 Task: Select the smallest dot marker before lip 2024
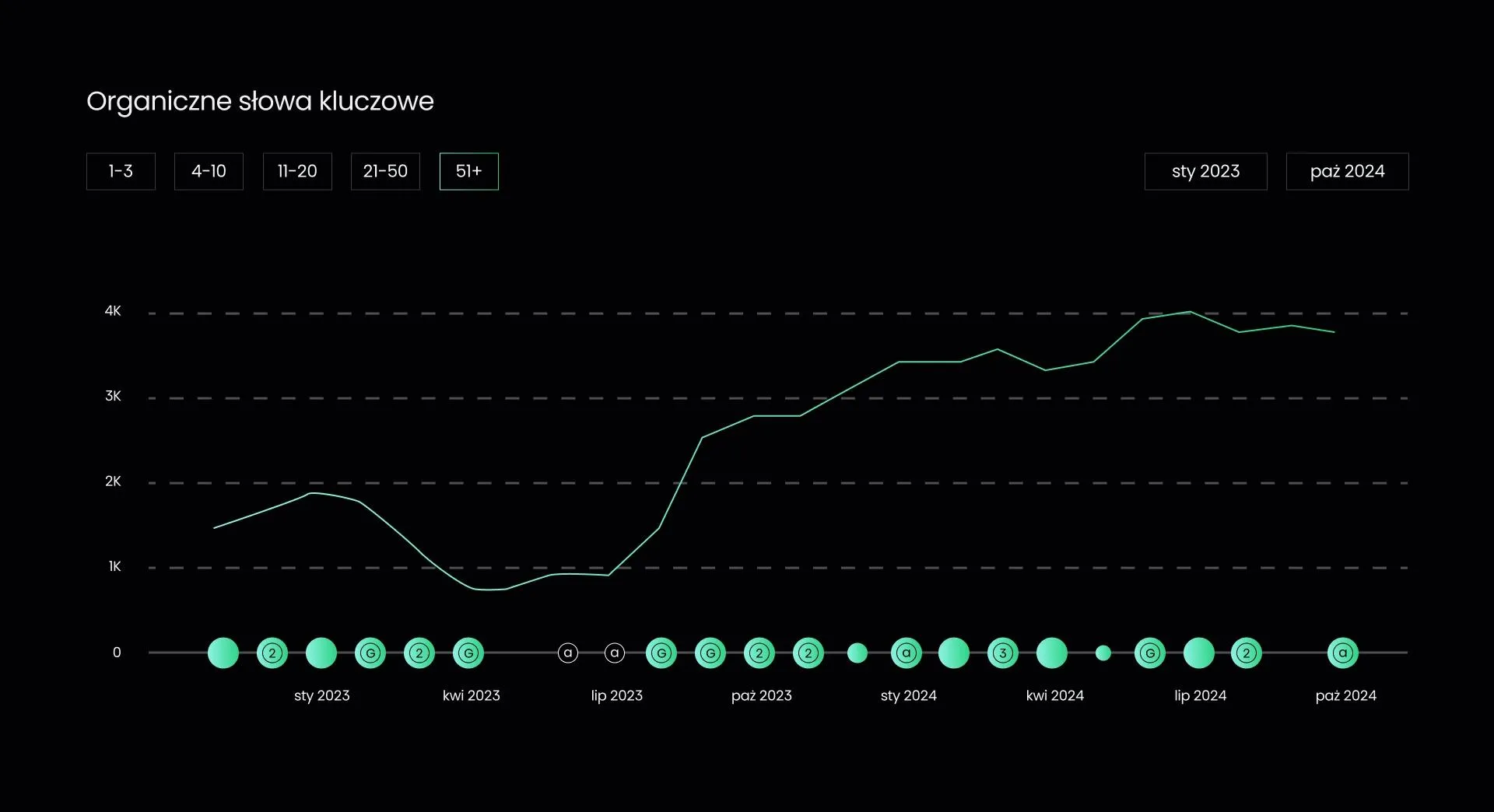tap(1103, 653)
